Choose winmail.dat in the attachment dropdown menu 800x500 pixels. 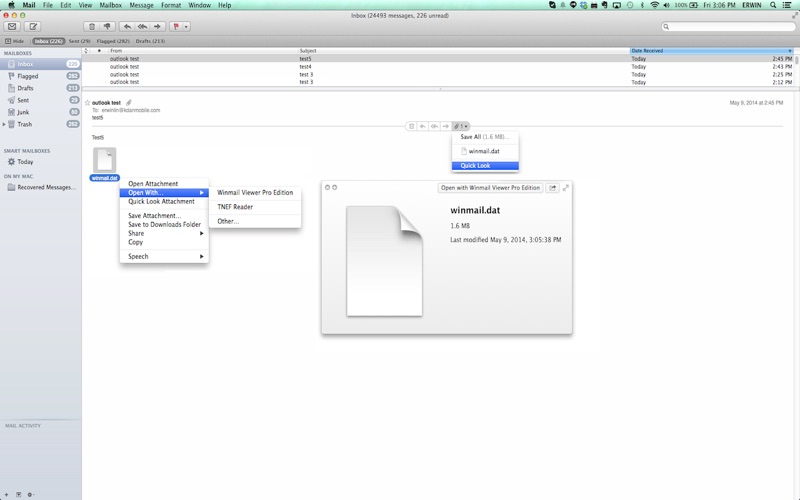(x=485, y=151)
